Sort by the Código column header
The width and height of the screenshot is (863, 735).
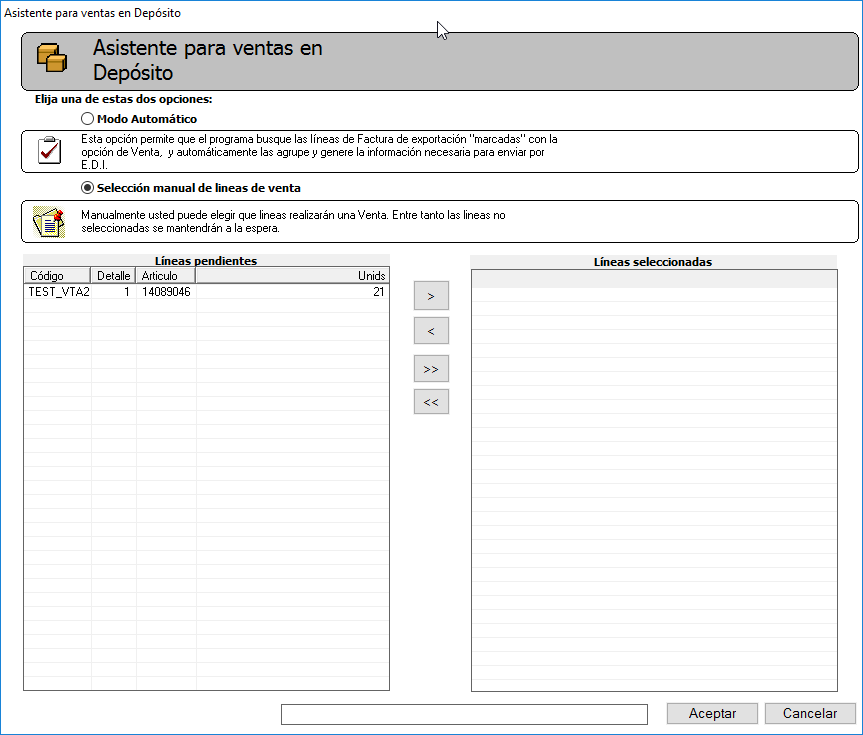(x=57, y=275)
